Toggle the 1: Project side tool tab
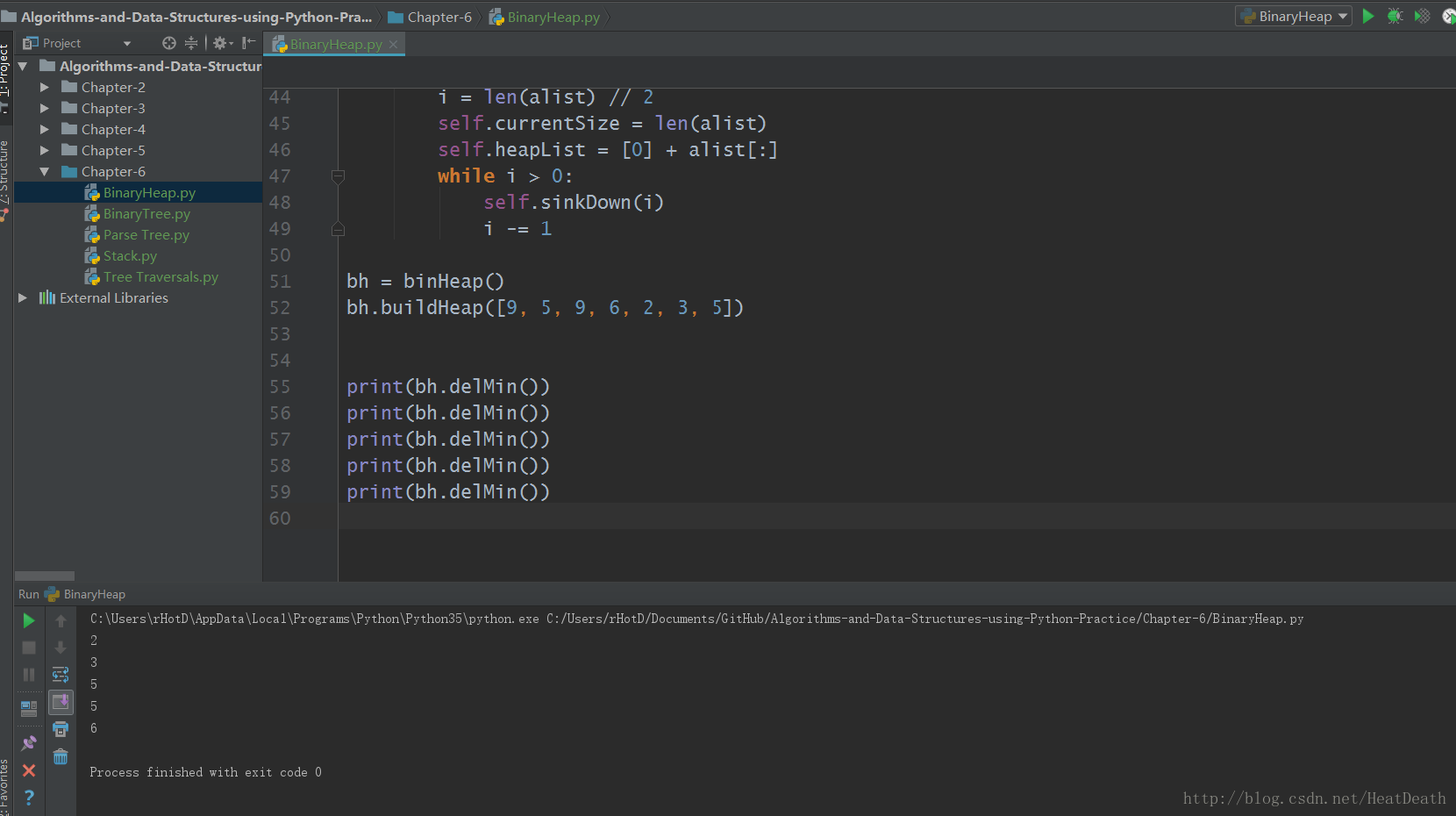The height and width of the screenshot is (816, 1456). click(5, 79)
